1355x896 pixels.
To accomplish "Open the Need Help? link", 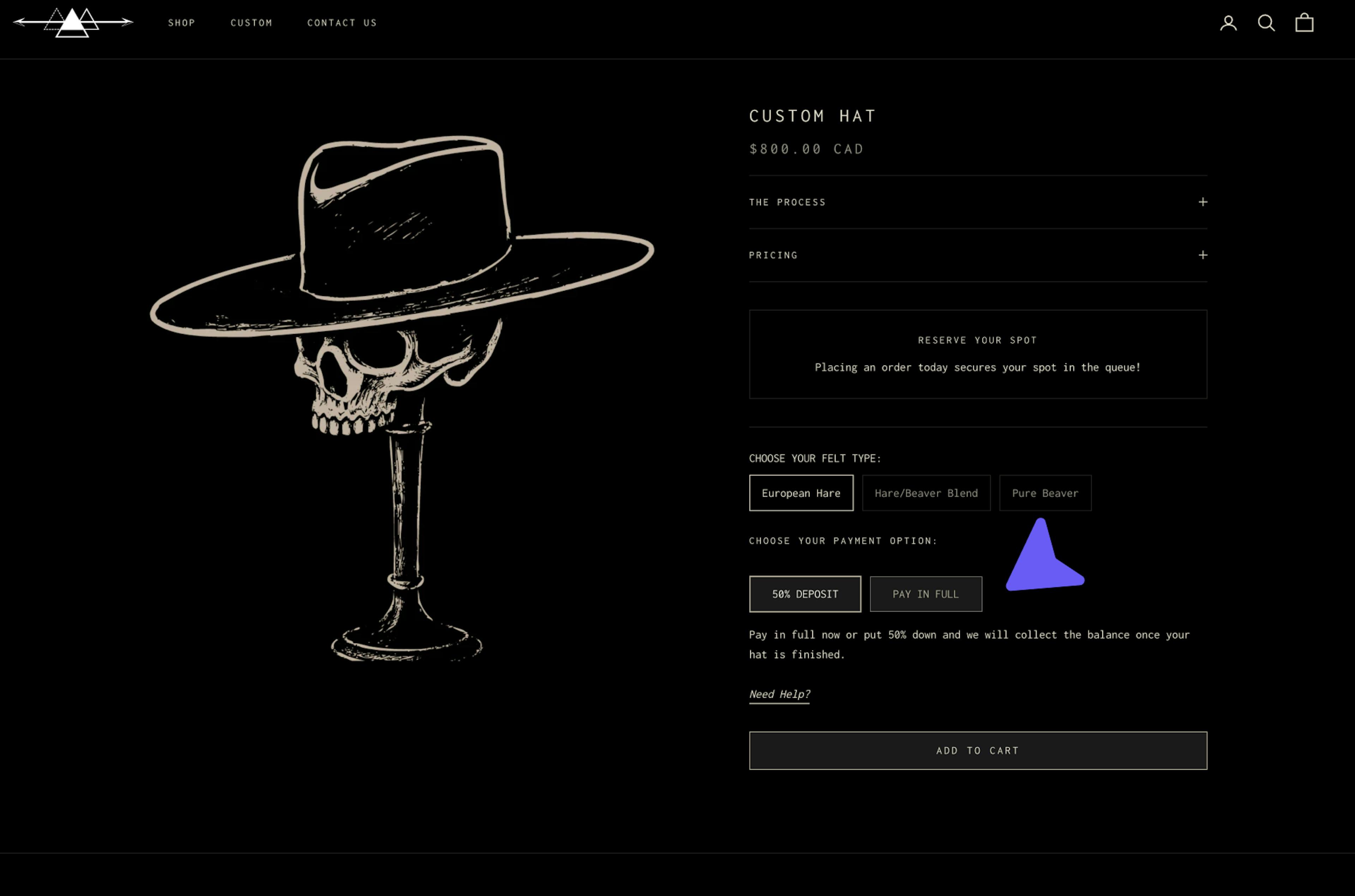I will [x=779, y=693].
